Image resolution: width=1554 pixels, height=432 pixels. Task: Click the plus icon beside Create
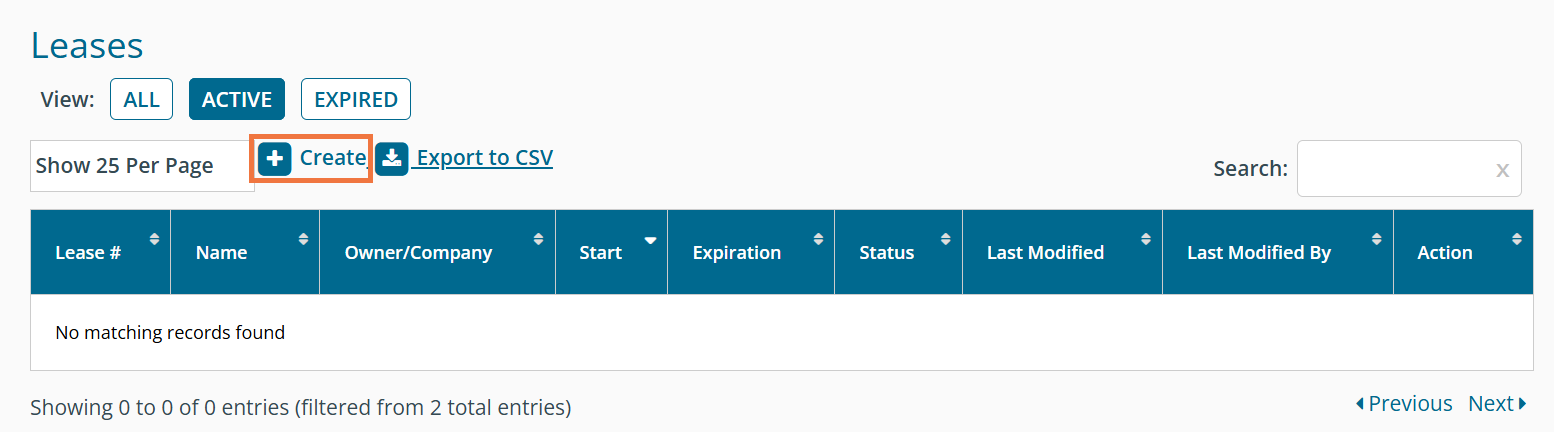275,159
